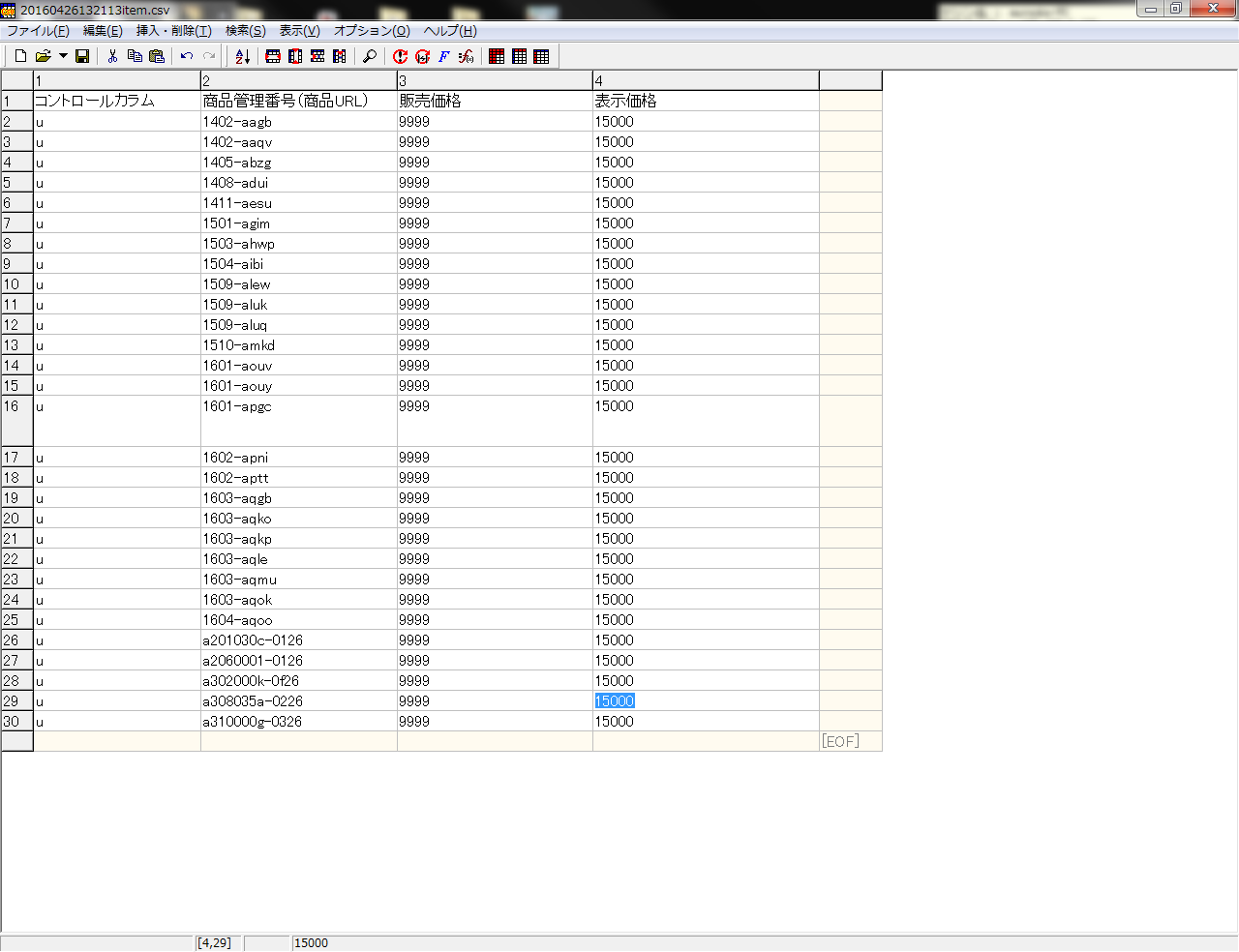Select column 2 header
Screen dimensions: 1239x952
point(299,80)
